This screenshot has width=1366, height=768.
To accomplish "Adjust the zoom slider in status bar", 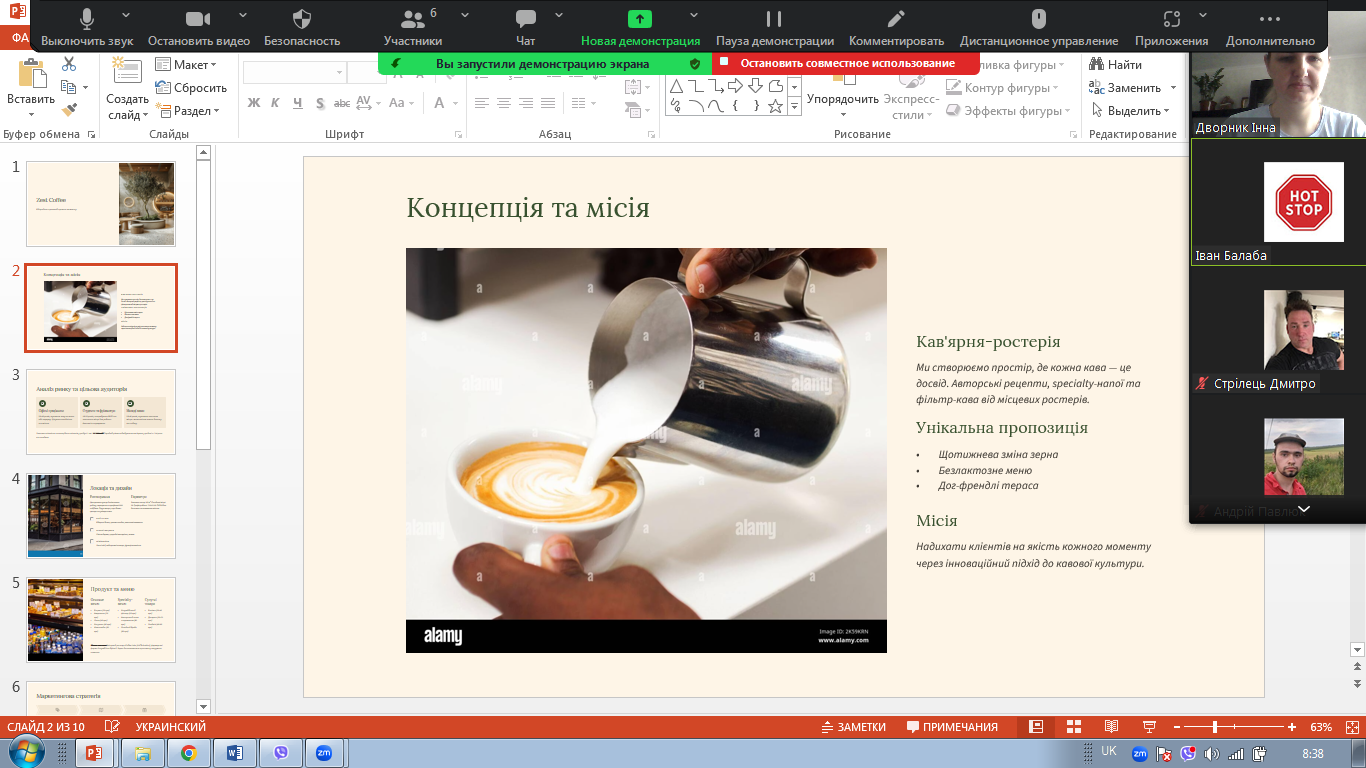I will point(1215,727).
